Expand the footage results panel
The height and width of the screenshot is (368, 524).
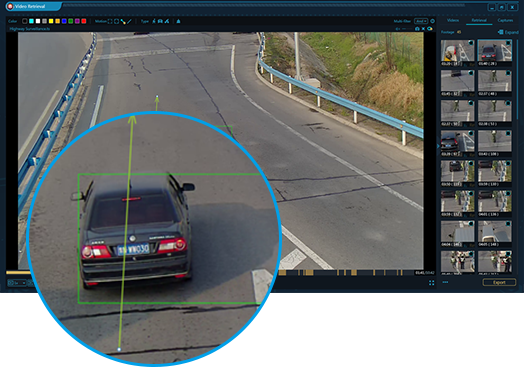pyautogui.click(x=508, y=32)
